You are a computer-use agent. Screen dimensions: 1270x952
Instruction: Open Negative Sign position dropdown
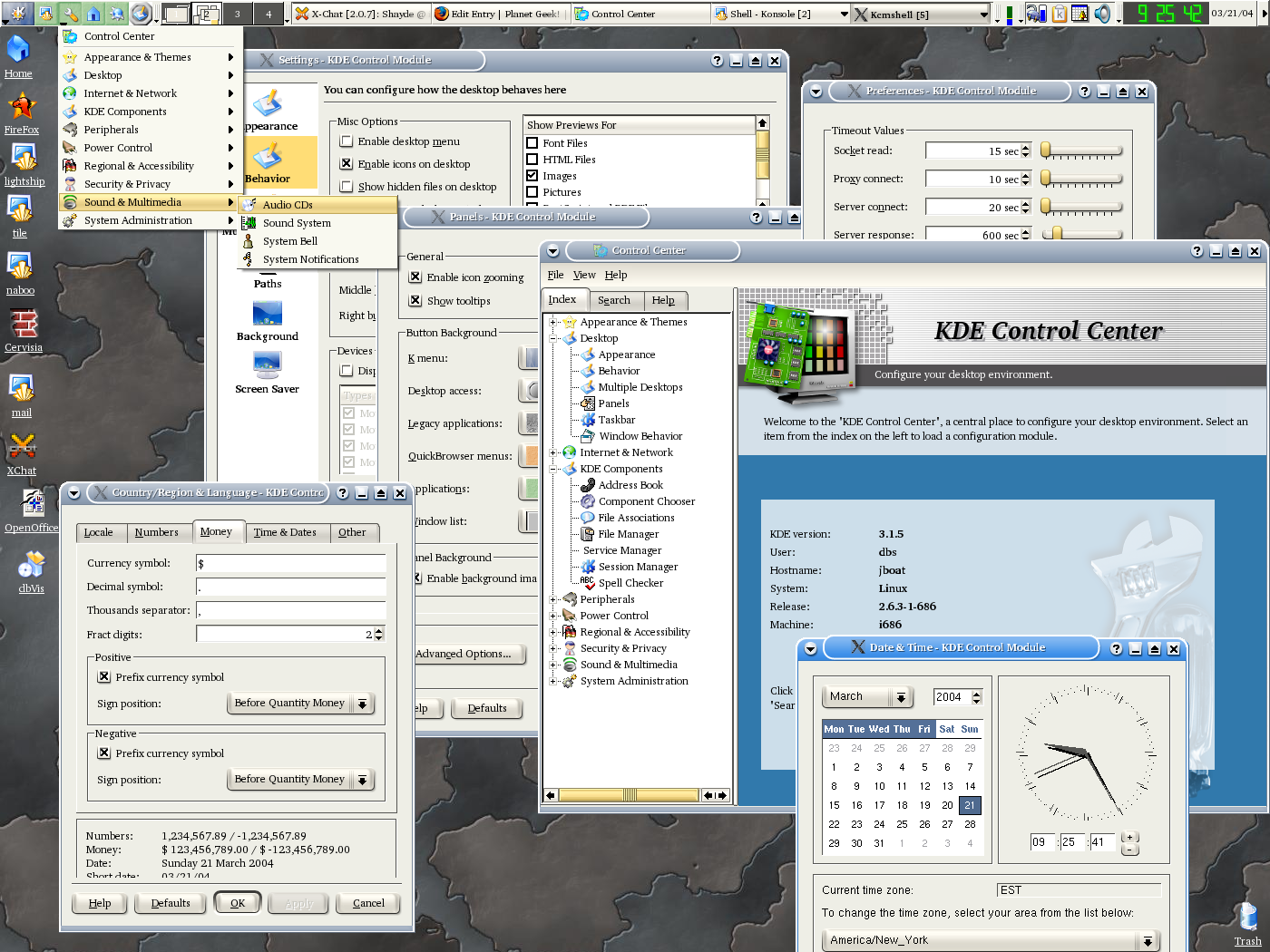300,780
